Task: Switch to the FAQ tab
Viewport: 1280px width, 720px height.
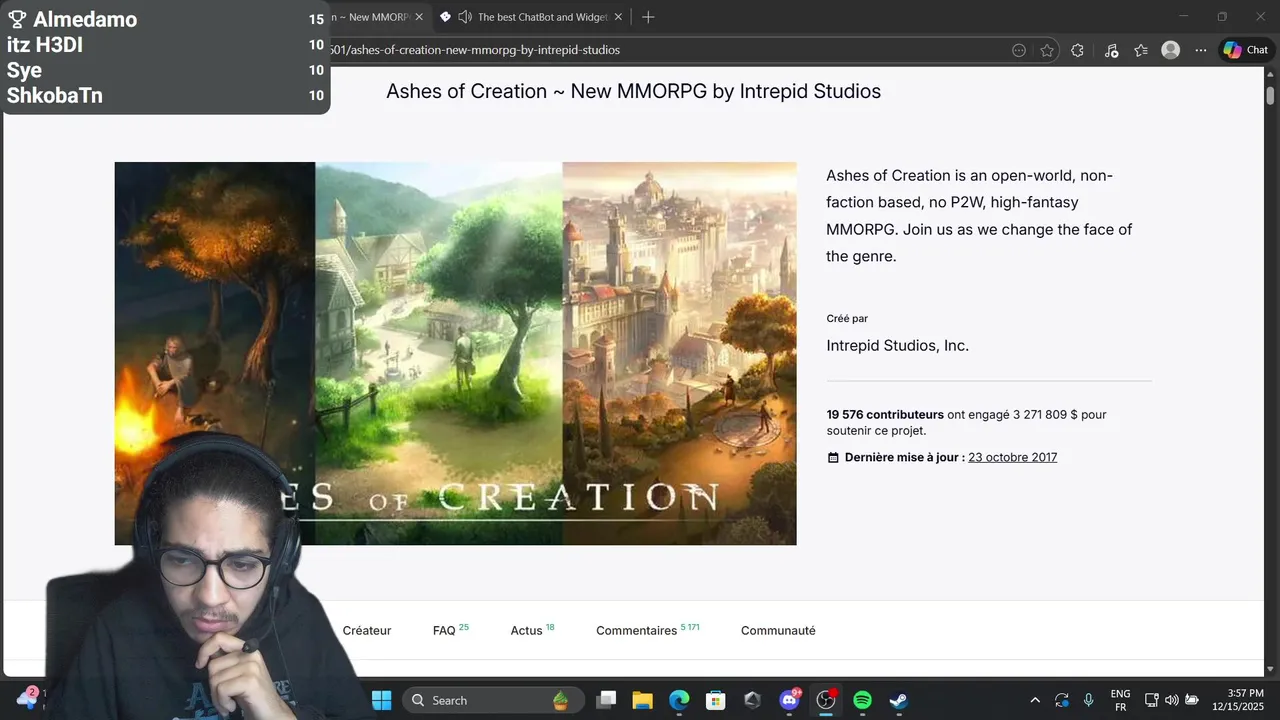Action: (x=450, y=630)
